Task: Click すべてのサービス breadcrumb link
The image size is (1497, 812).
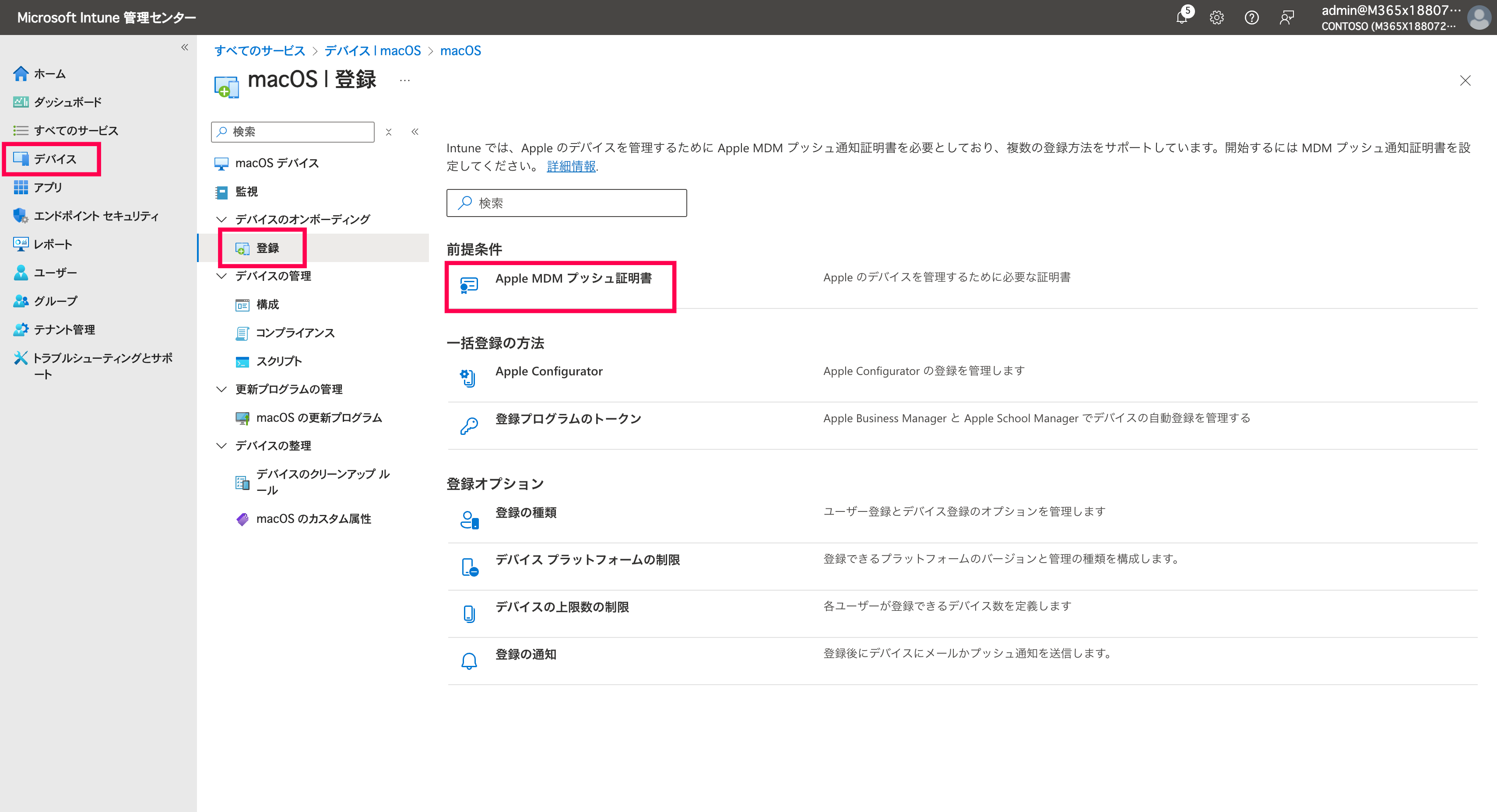Action: [260, 51]
